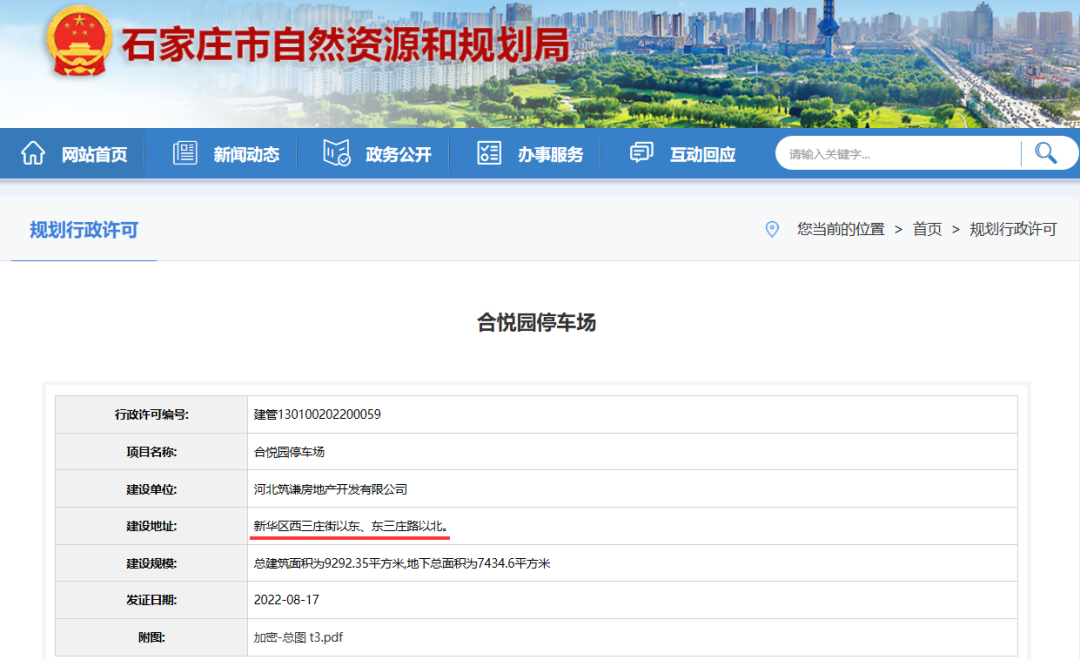Click the location pin icon in breadcrumb
The image size is (1080, 660).
(x=772, y=229)
